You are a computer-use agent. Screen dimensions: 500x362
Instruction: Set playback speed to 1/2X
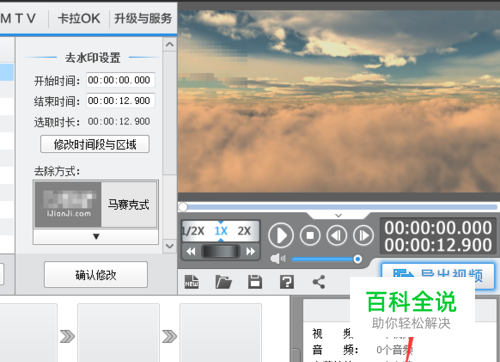(x=193, y=231)
